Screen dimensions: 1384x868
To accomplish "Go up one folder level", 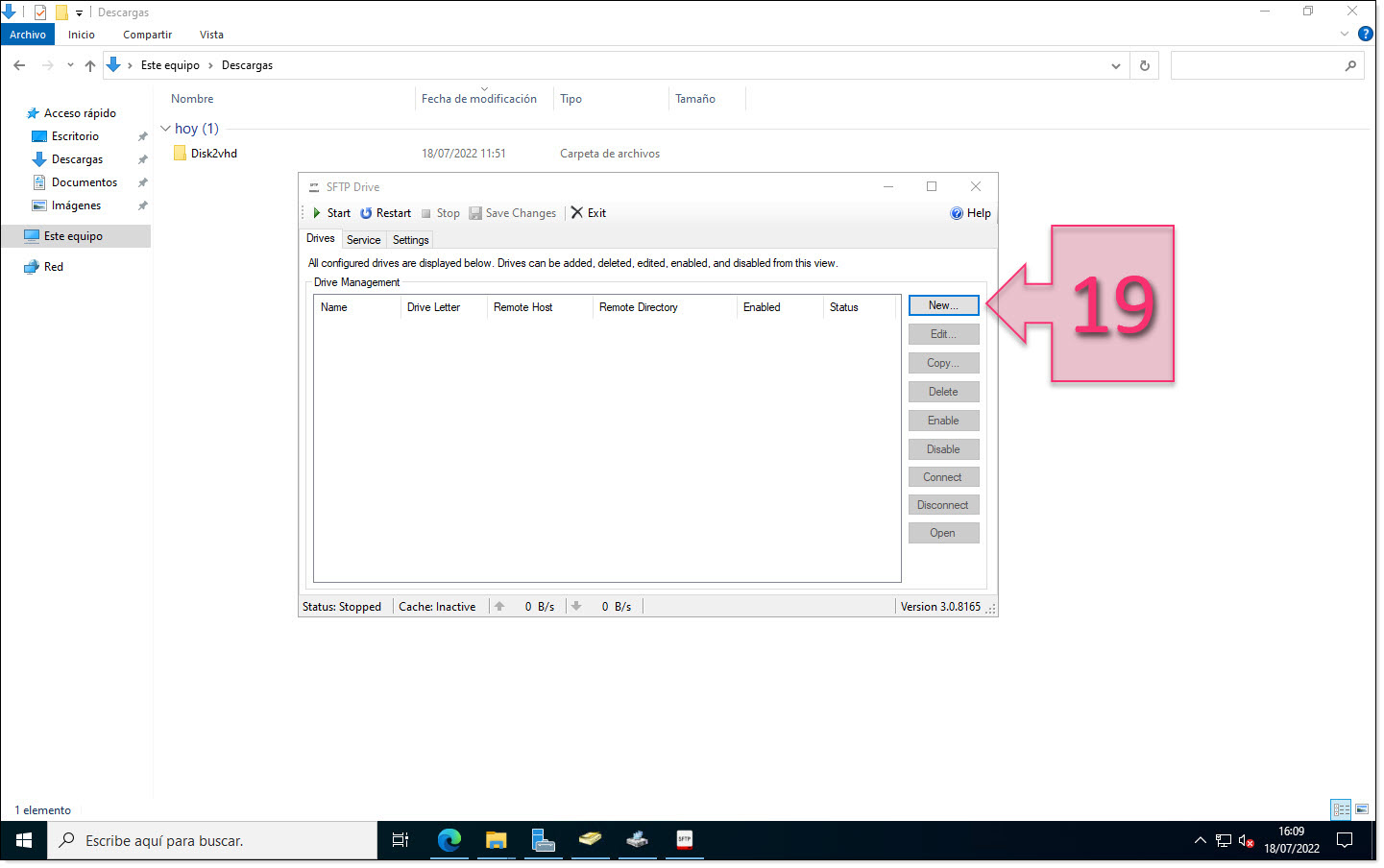I will click(x=89, y=65).
